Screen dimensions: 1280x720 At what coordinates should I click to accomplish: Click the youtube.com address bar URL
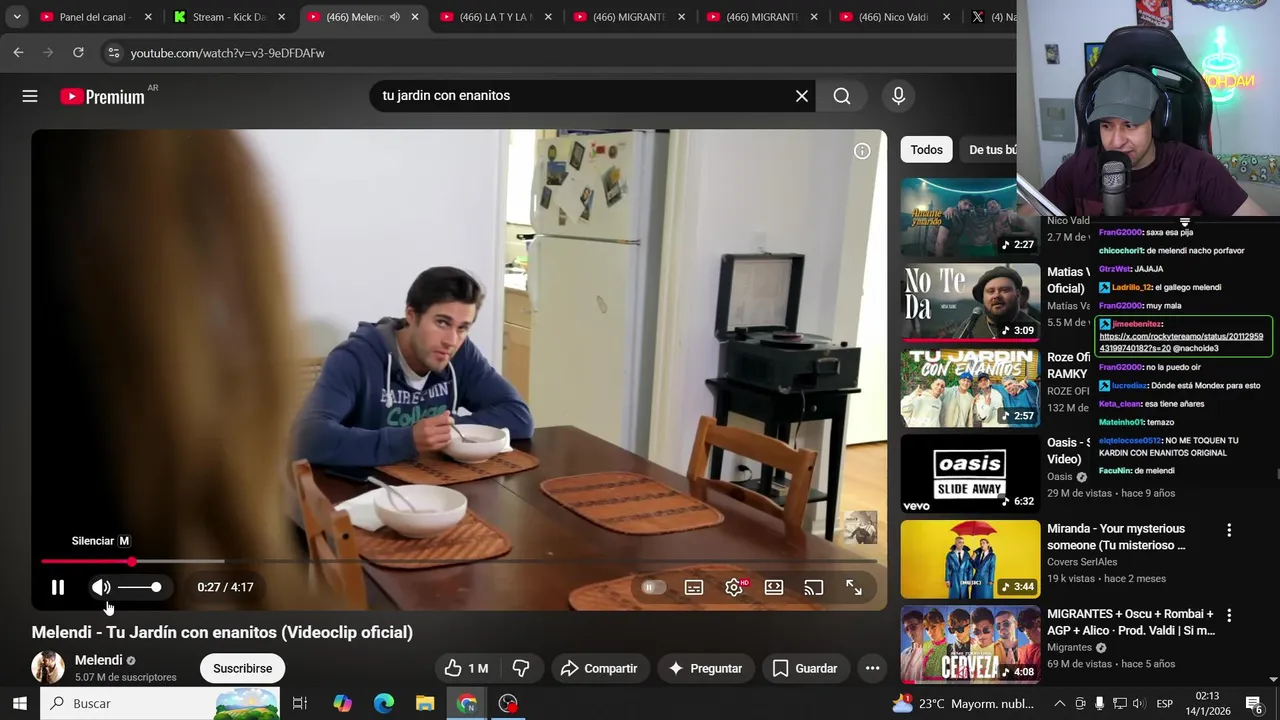coord(227,53)
